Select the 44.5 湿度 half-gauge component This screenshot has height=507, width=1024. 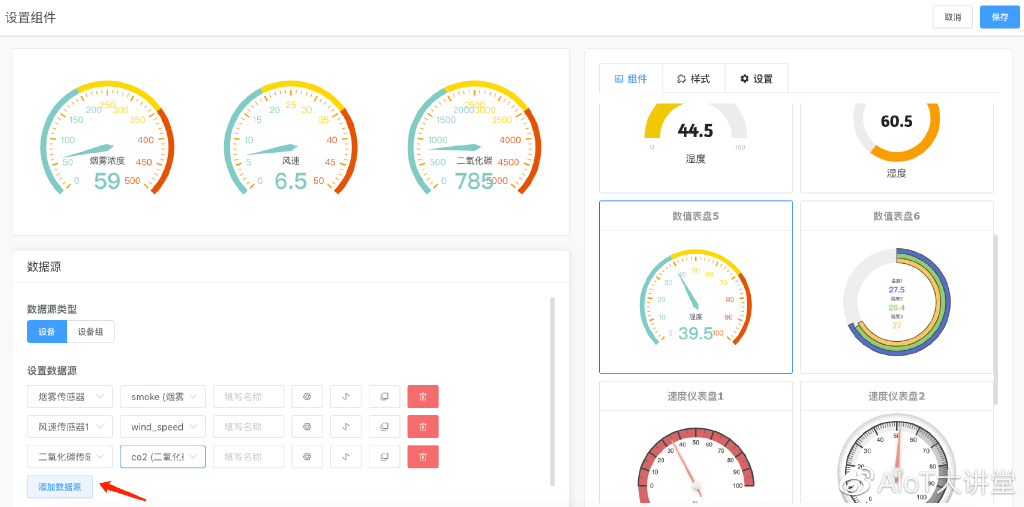click(x=696, y=147)
